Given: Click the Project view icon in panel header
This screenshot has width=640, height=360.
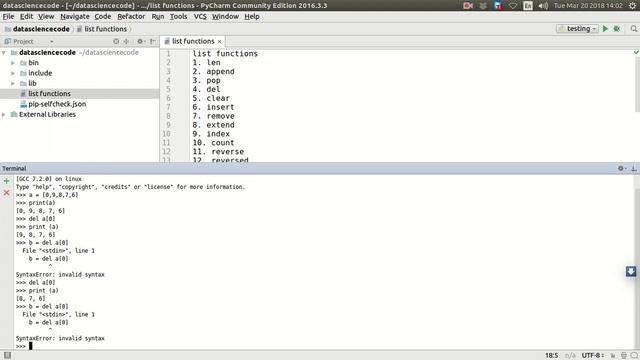Looking at the screenshot, I should click(7, 41).
